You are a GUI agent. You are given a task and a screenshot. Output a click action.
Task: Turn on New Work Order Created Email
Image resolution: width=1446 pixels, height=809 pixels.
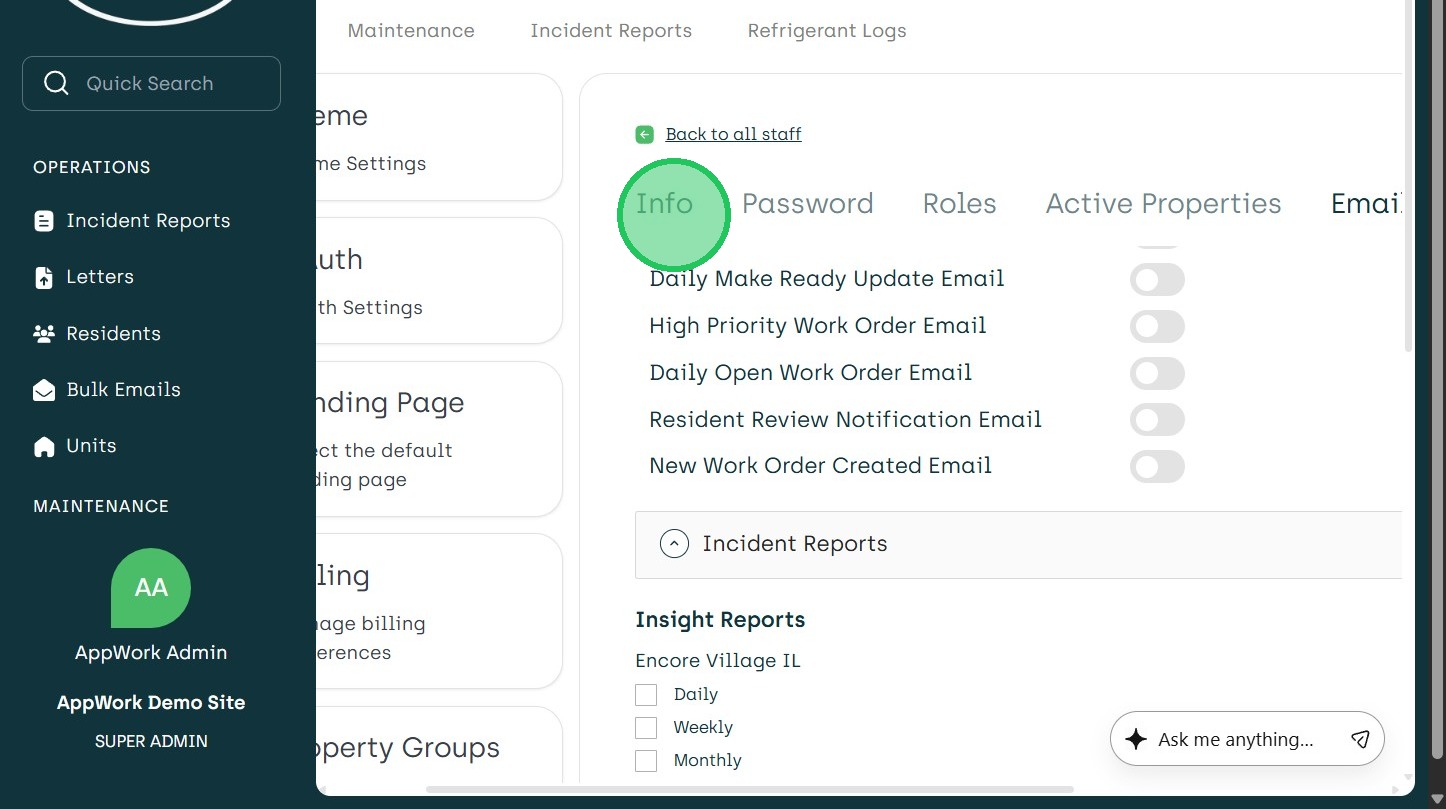(x=1157, y=466)
